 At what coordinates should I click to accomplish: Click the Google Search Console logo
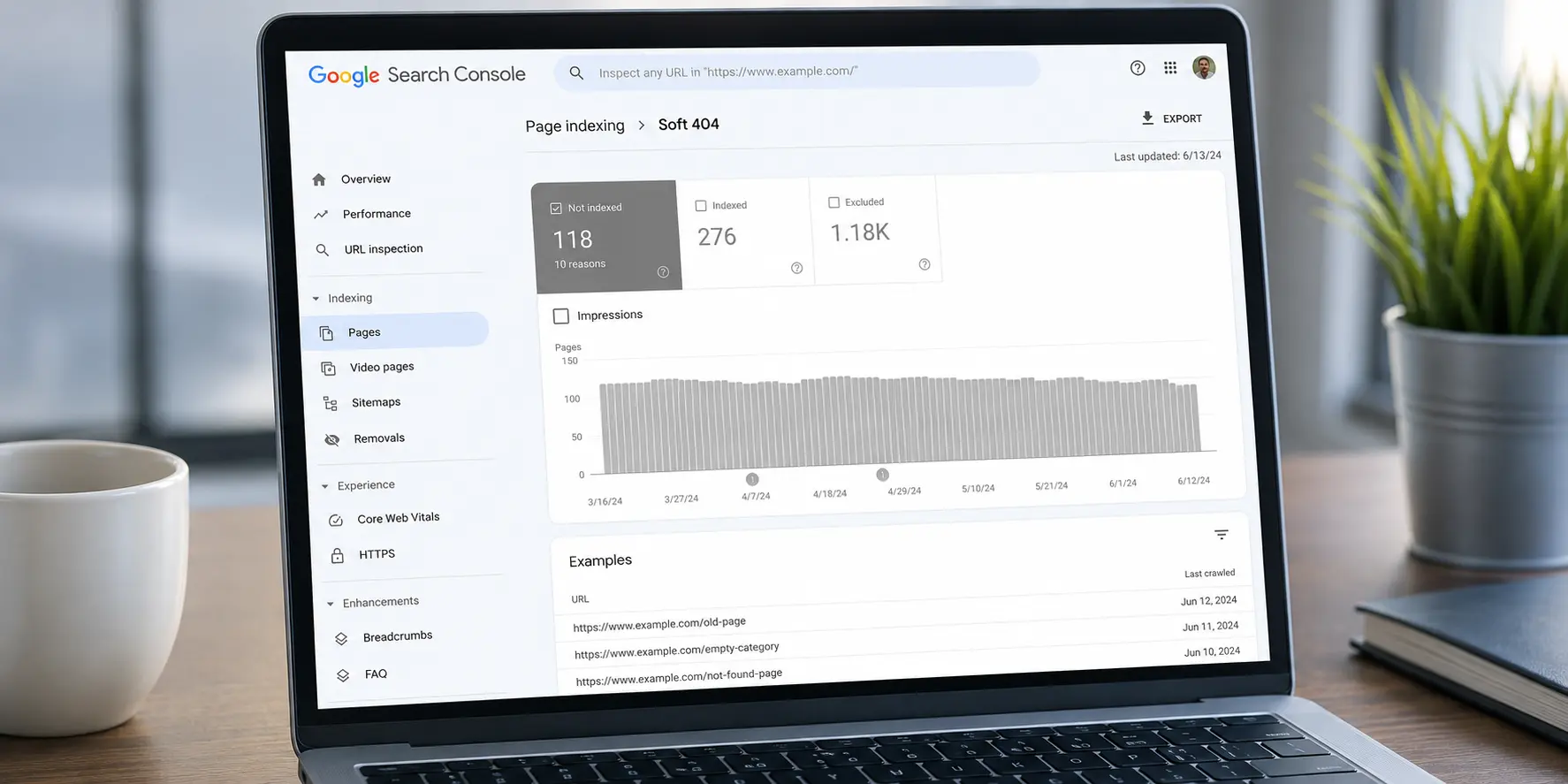416,75
